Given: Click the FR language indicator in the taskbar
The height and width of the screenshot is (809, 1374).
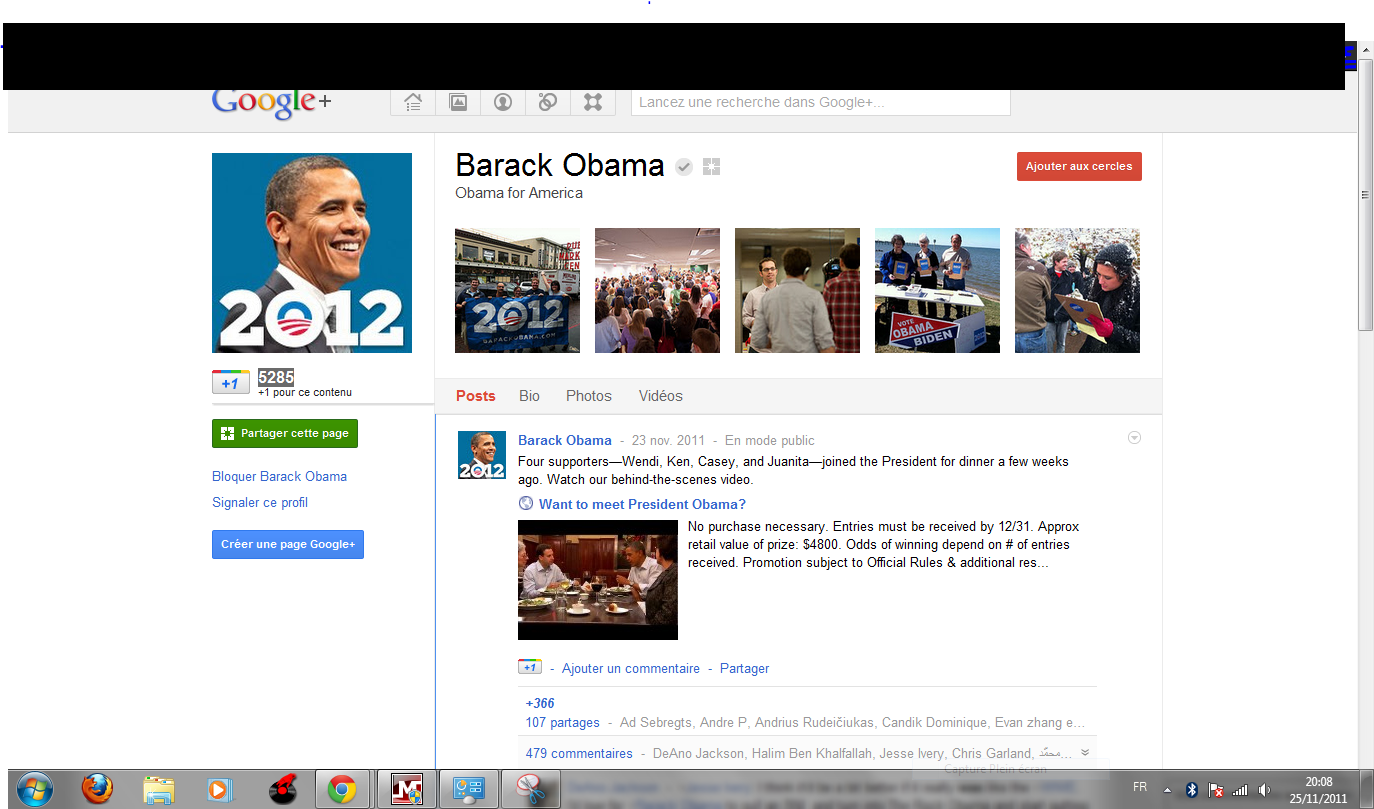Looking at the screenshot, I should (x=1140, y=785).
